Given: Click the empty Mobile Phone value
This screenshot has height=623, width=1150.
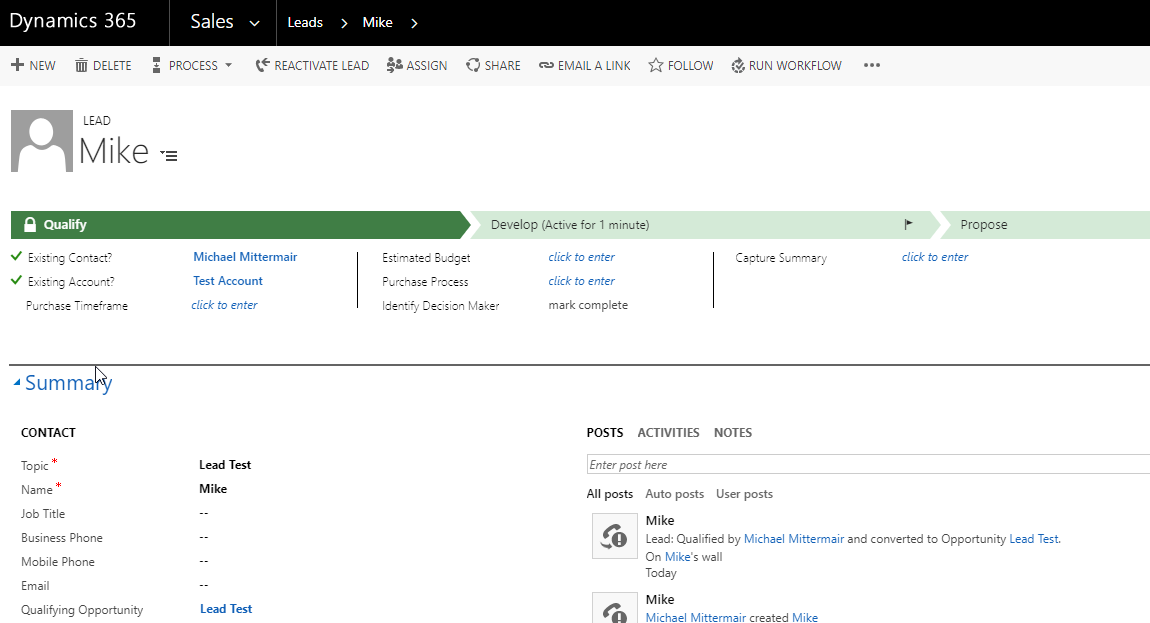Looking at the screenshot, I should click(204, 561).
